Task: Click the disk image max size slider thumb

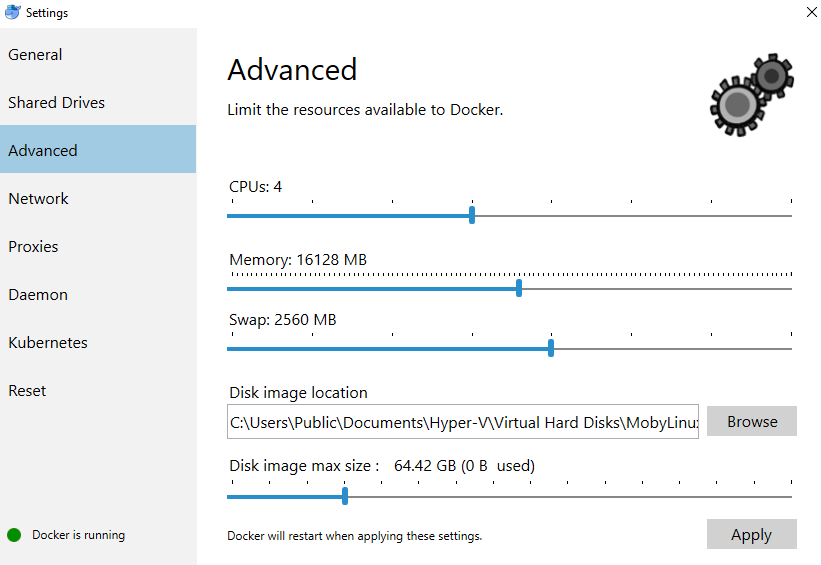Action: (x=345, y=496)
